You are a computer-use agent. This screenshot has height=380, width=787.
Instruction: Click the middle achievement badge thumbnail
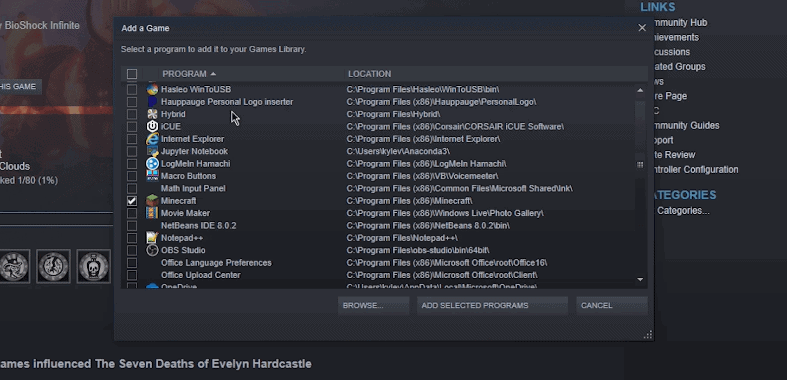[x=54, y=266]
